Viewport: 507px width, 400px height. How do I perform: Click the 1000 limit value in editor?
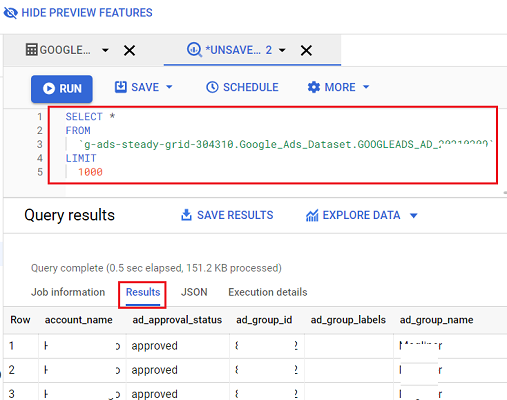point(90,172)
